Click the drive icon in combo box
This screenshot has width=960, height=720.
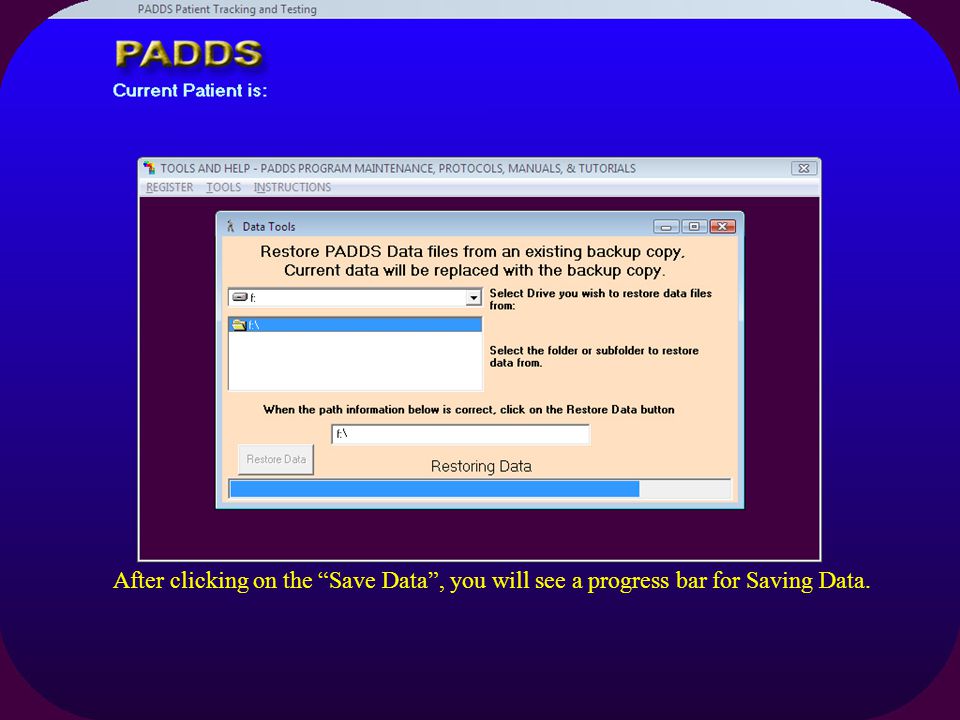240,298
